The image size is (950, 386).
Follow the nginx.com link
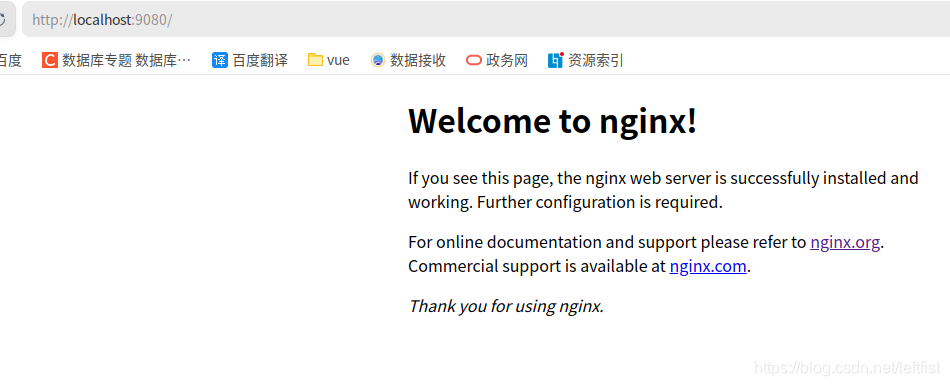point(708,266)
